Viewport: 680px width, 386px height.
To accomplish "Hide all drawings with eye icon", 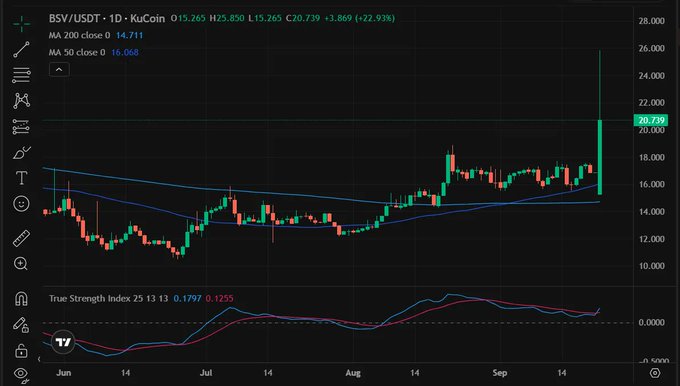I will pos(21,374).
